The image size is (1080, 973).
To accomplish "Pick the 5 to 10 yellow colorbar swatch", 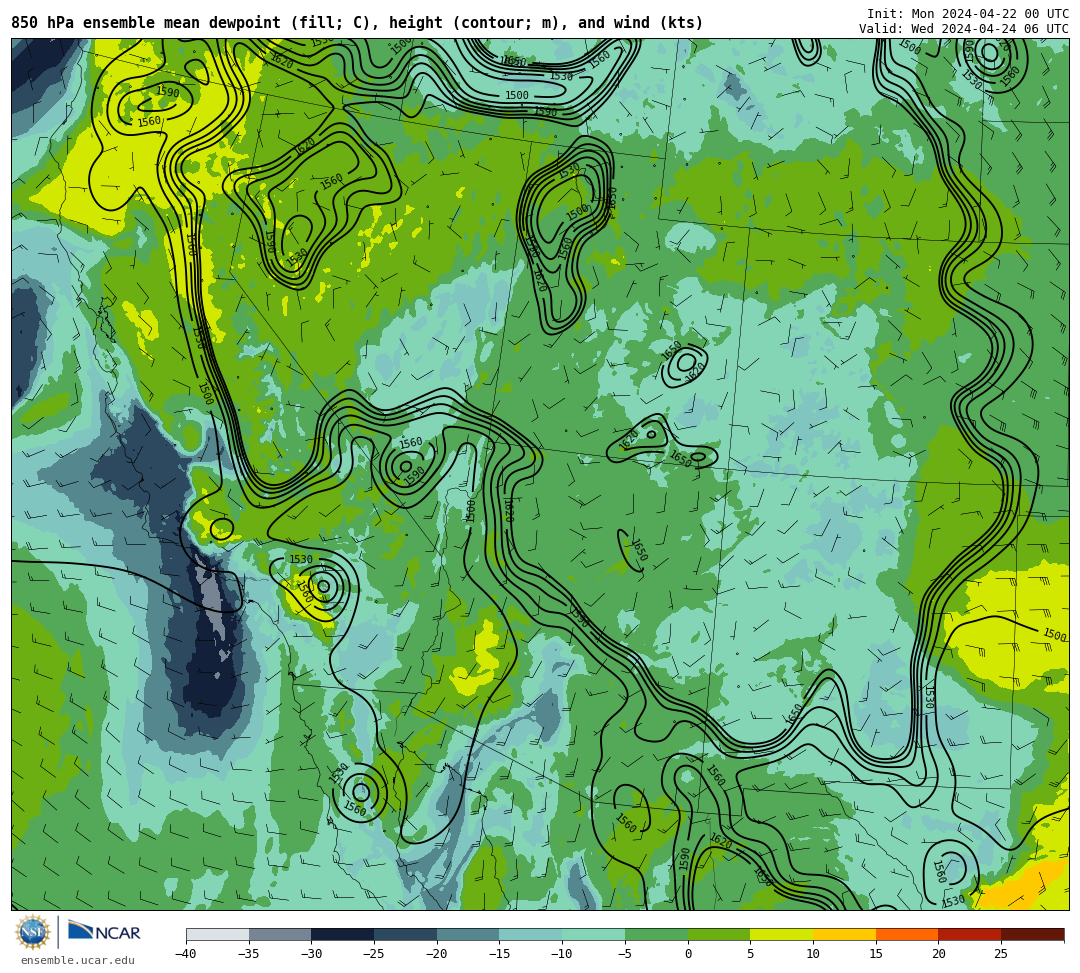I will coord(782,934).
